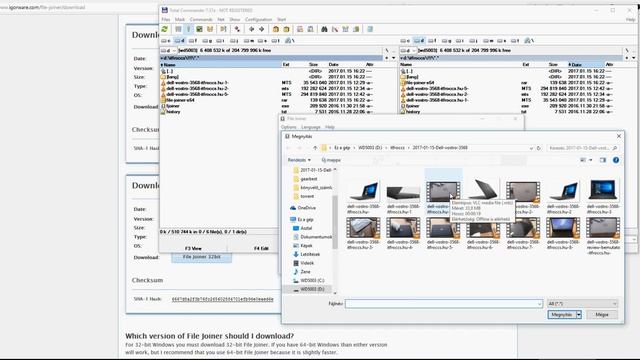The width and height of the screenshot is (640, 360).
Task: Open the right panel drive dropdown
Action: [x=408, y=50]
